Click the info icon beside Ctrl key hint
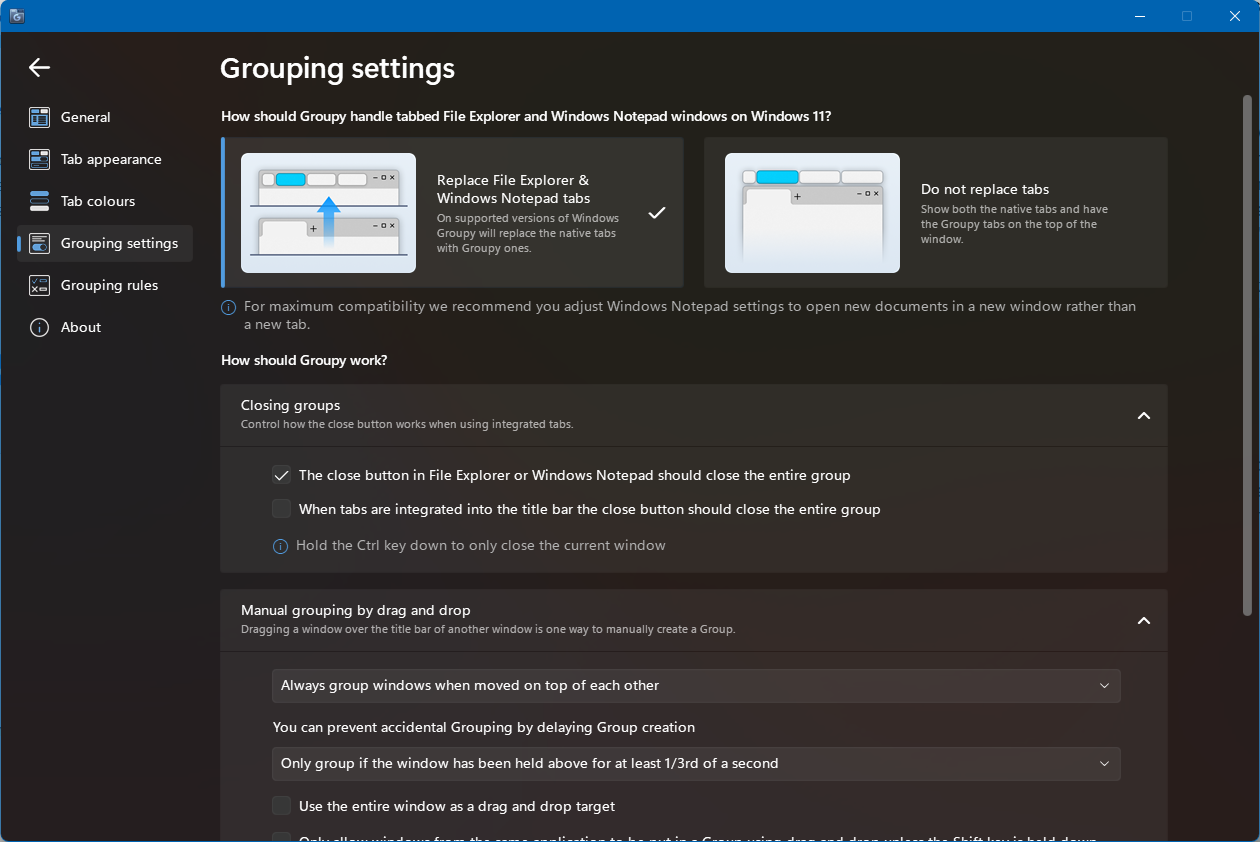This screenshot has height=842, width=1260. coord(281,546)
